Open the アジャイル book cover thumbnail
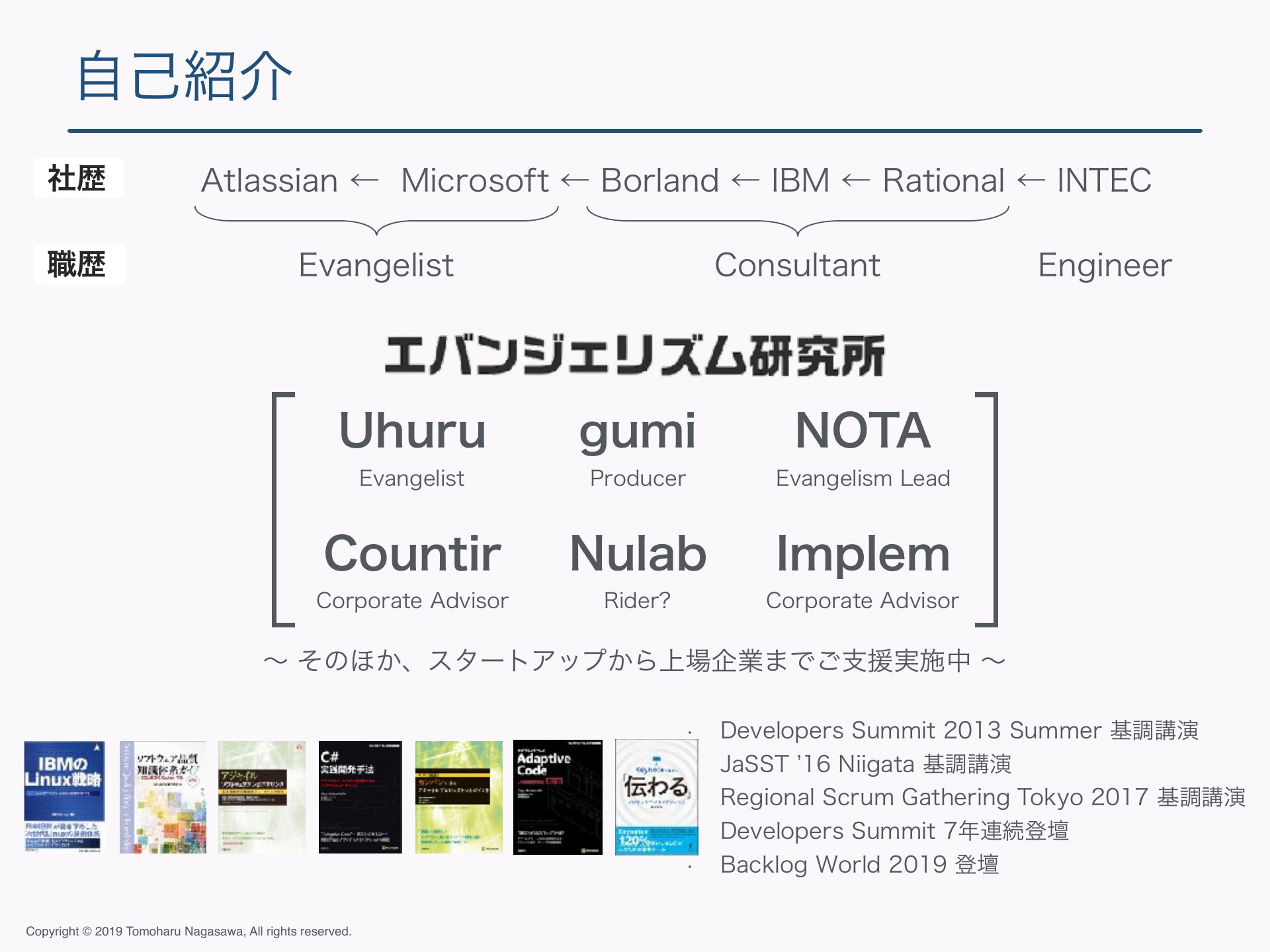 tap(262, 797)
